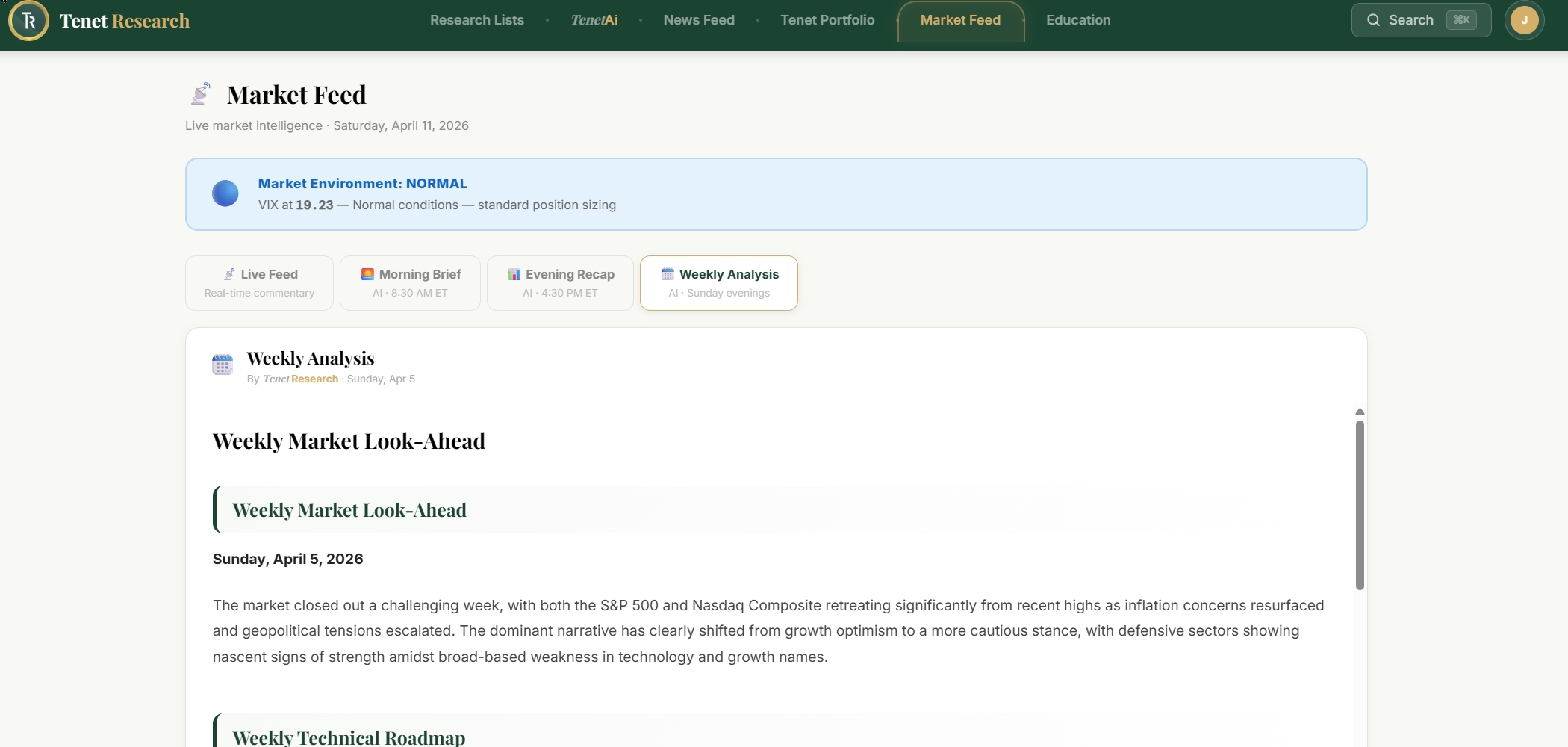
Task: Click the Weekly Analysis card title
Action: [x=311, y=359]
